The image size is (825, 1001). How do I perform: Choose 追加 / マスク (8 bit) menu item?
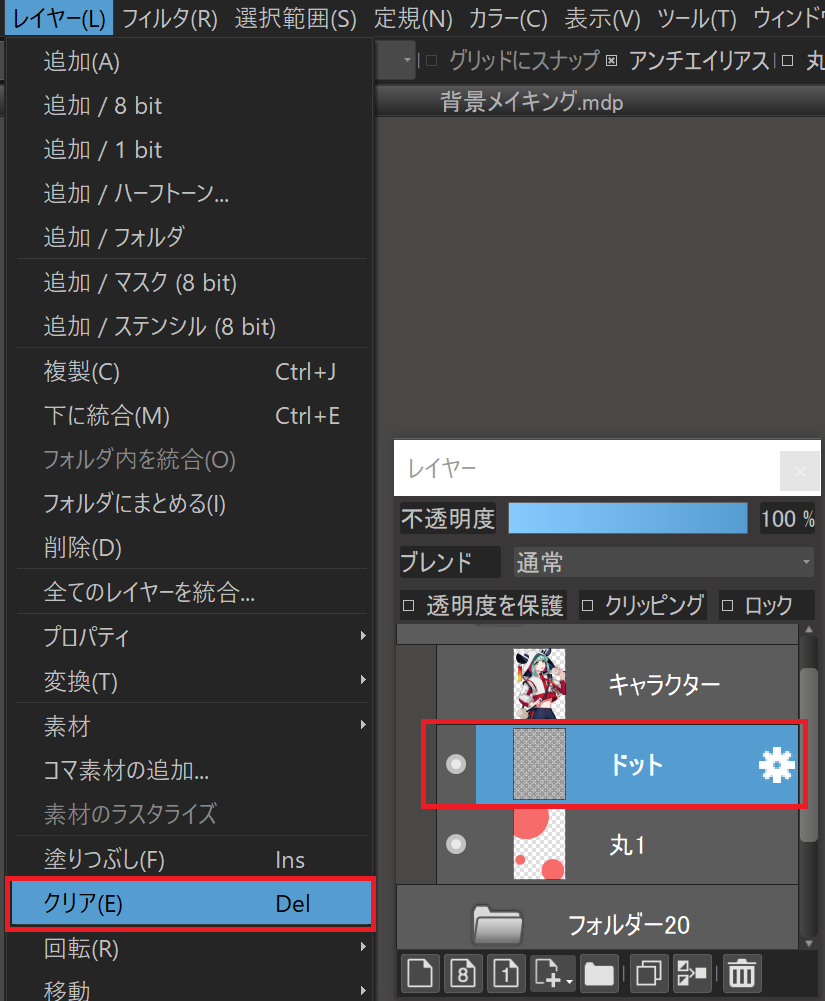click(191, 282)
